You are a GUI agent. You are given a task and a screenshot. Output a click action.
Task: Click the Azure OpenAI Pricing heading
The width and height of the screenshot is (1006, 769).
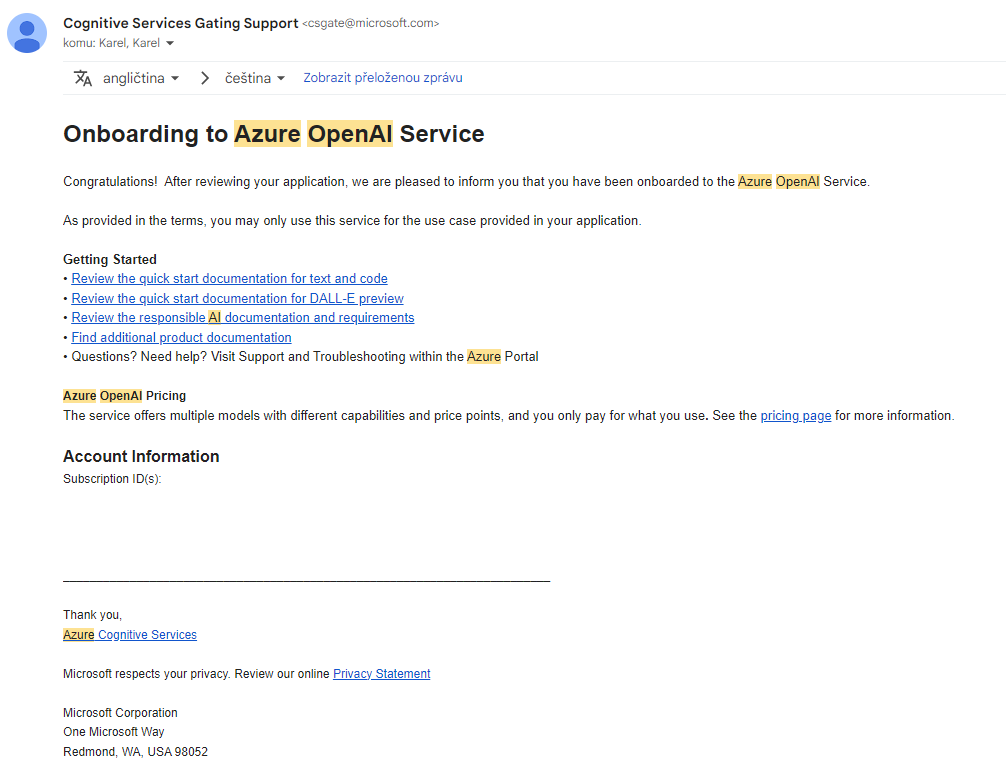[x=124, y=396]
